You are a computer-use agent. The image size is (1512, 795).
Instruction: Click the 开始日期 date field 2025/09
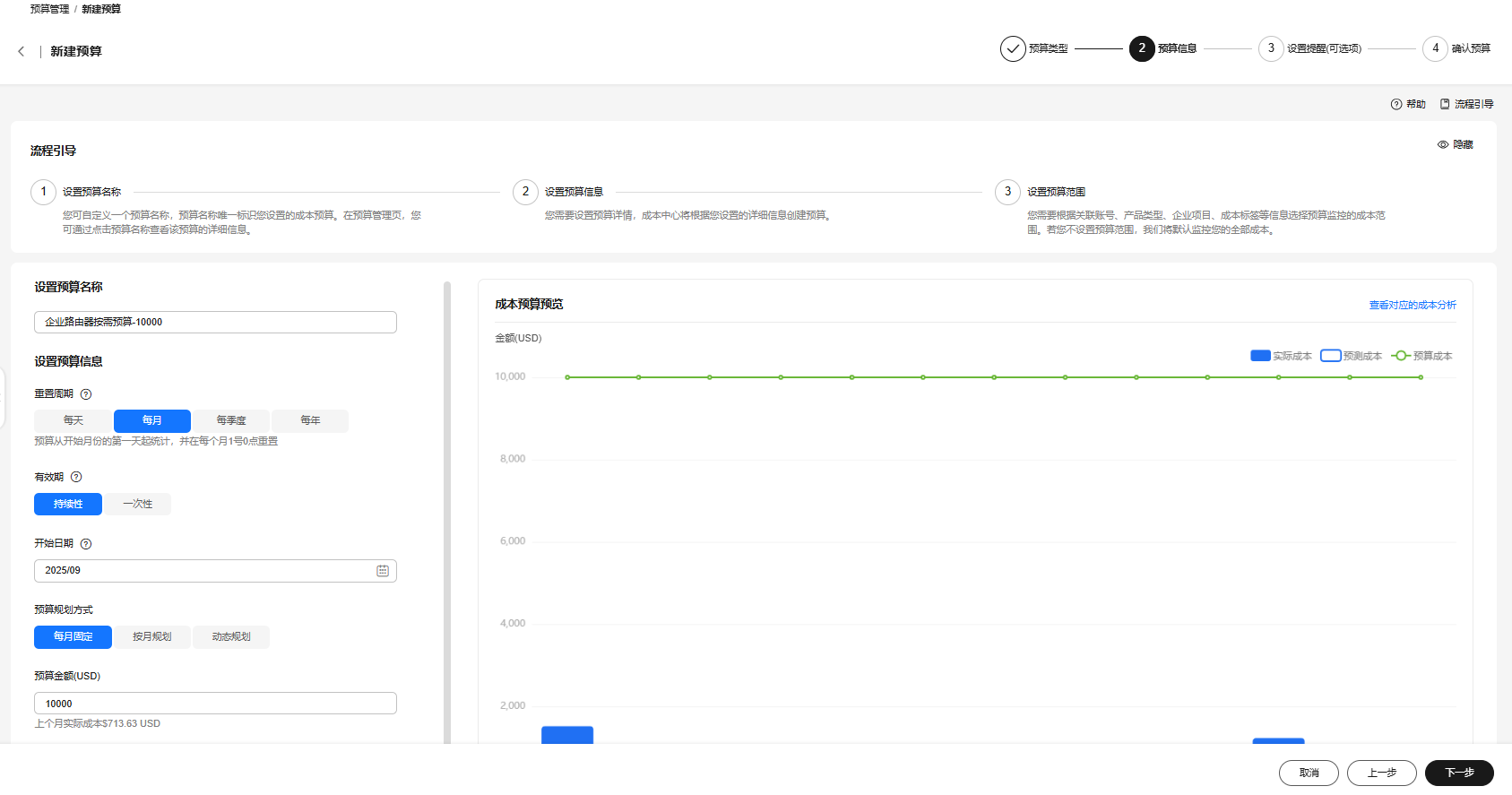[x=215, y=571]
